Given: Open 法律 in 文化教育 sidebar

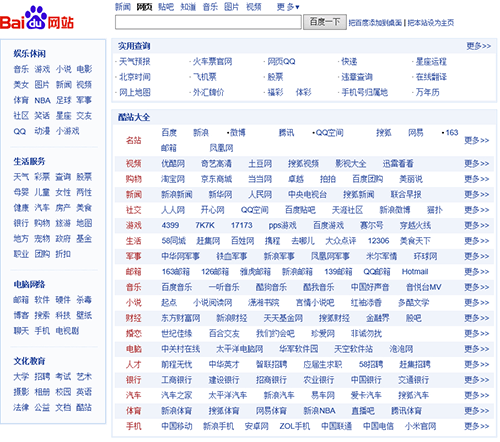Looking at the screenshot, I should 21,407.
